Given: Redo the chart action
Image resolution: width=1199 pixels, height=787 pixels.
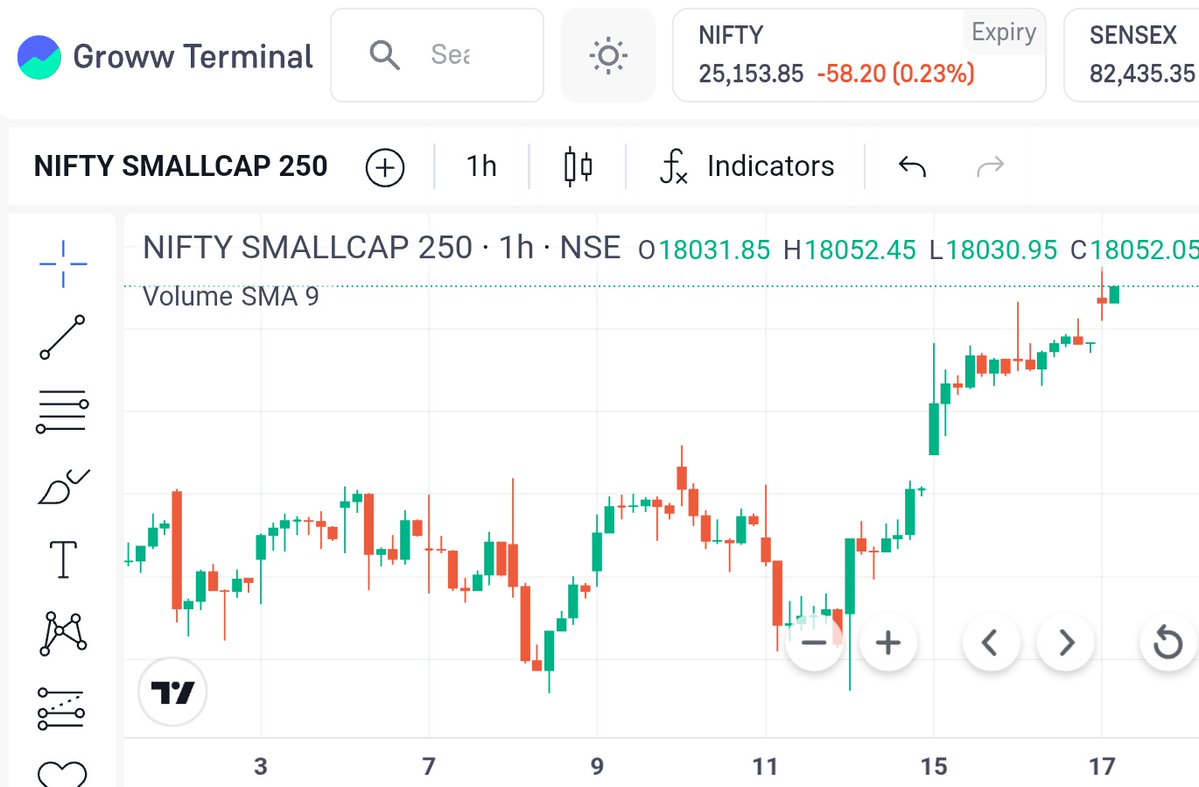Looking at the screenshot, I should coord(990,166).
